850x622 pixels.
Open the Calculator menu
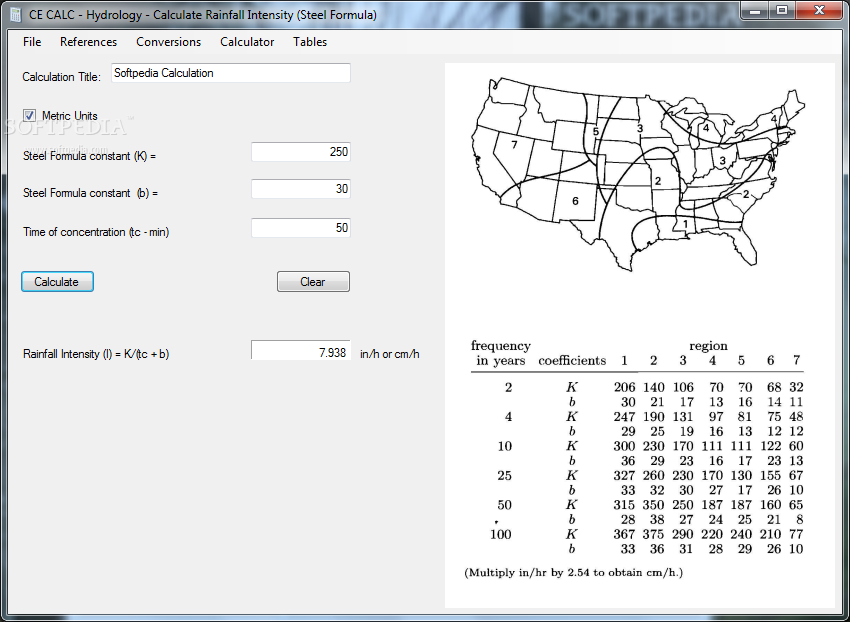coord(247,42)
